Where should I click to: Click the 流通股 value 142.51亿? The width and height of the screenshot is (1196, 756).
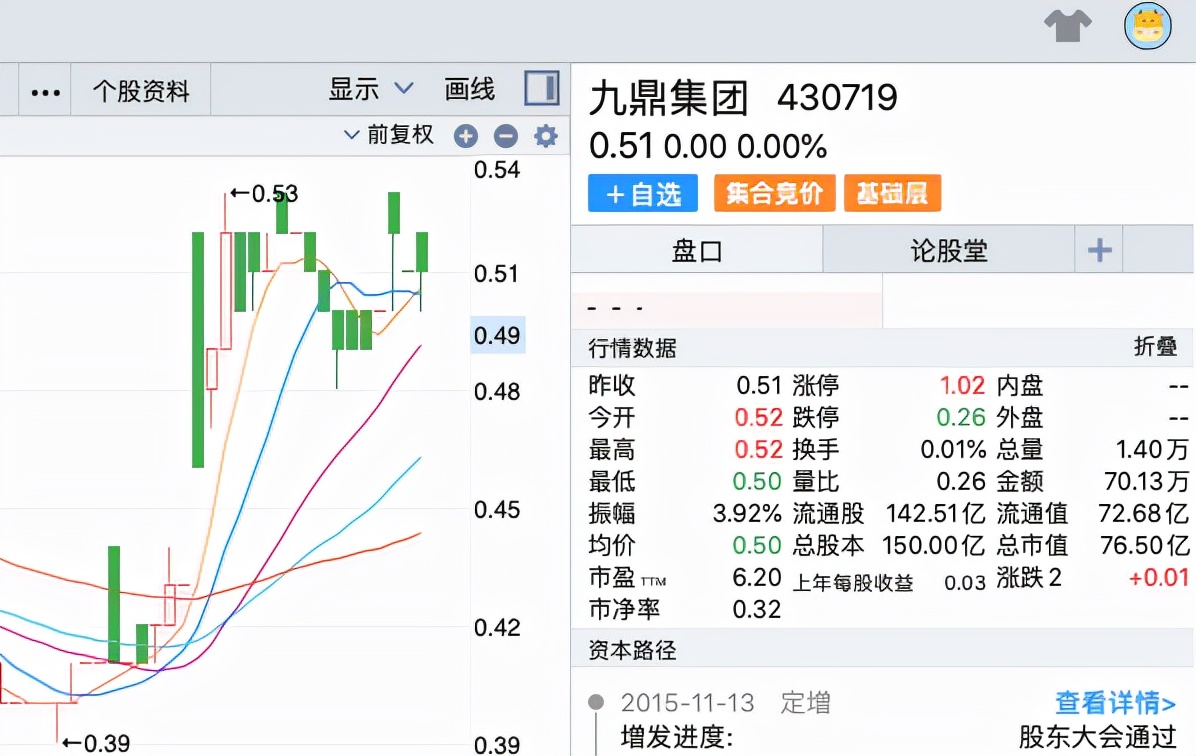935,513
